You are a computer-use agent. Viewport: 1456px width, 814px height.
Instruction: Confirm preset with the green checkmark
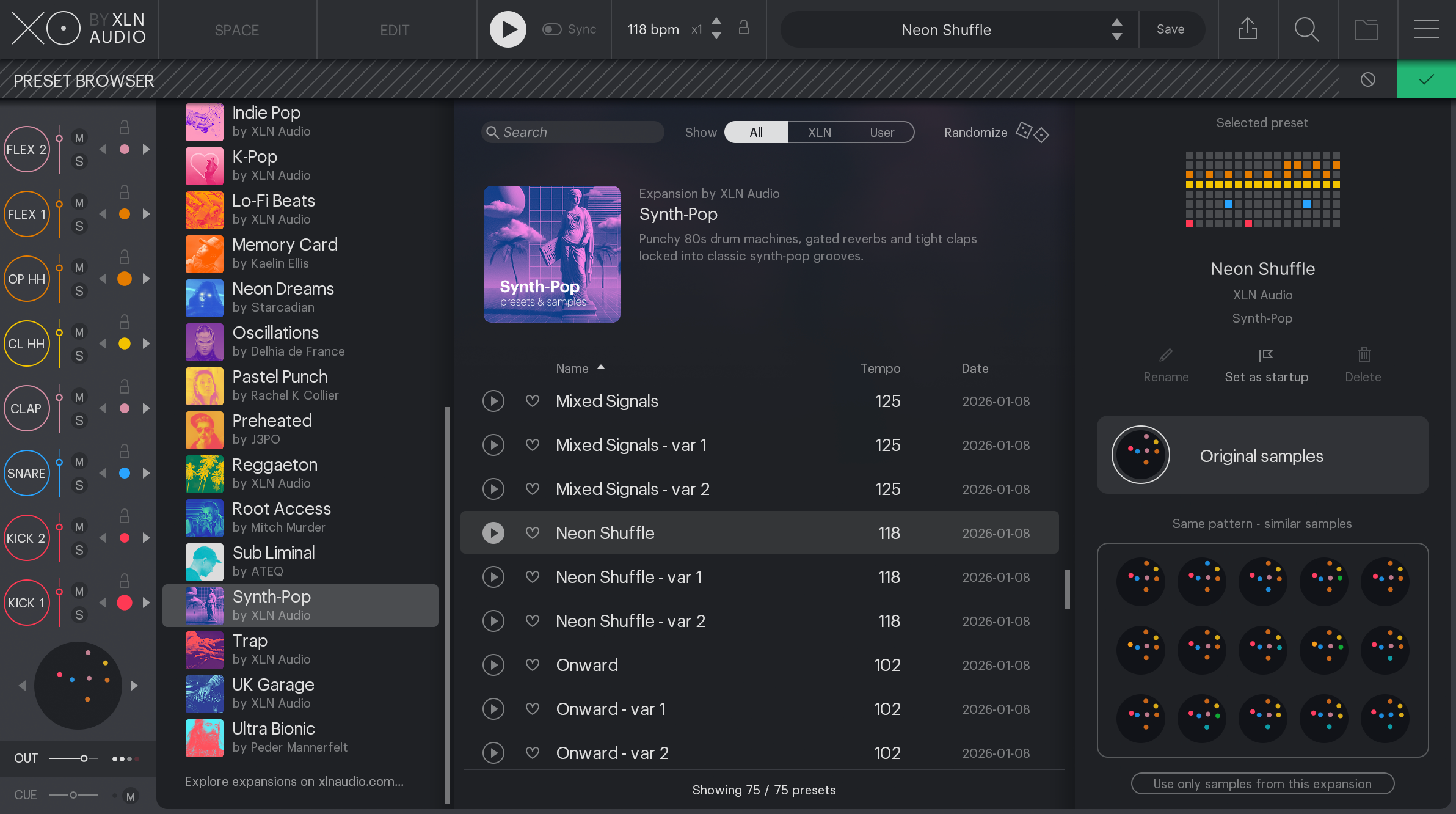tap(1426, 79)
